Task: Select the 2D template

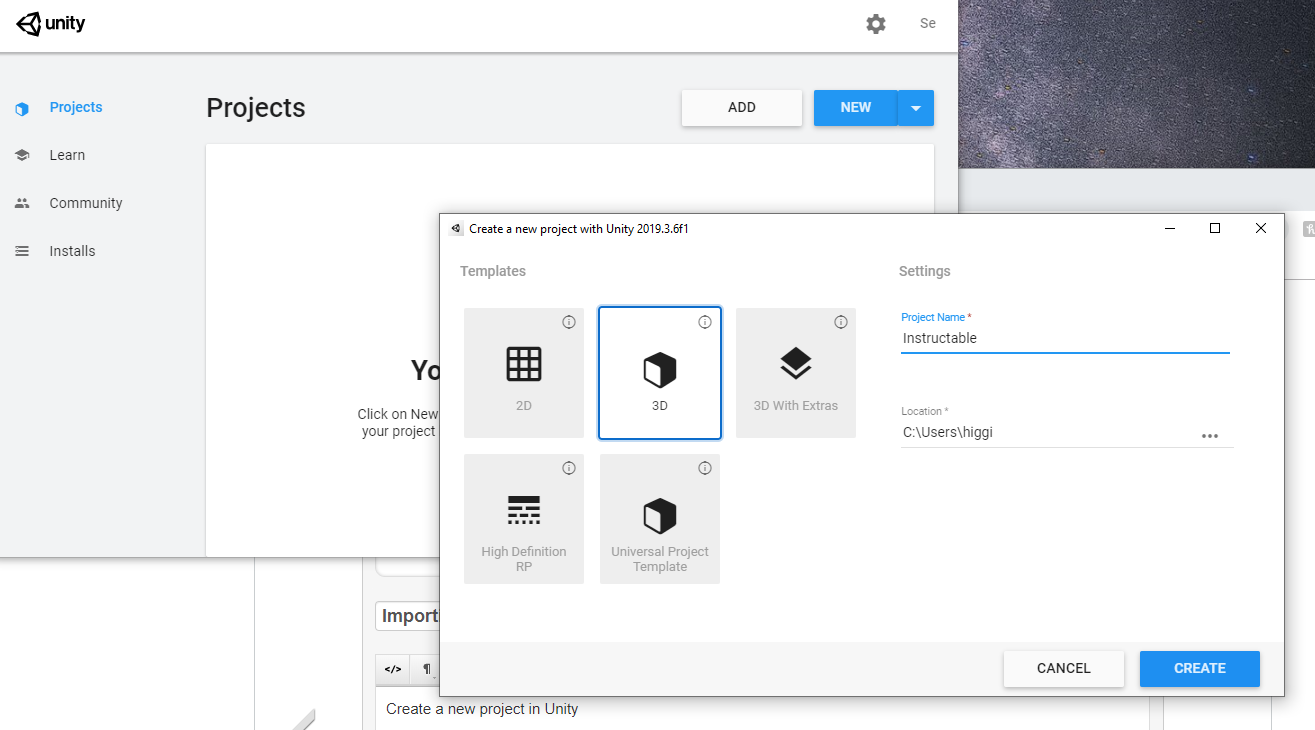Action: pos(524,373)
